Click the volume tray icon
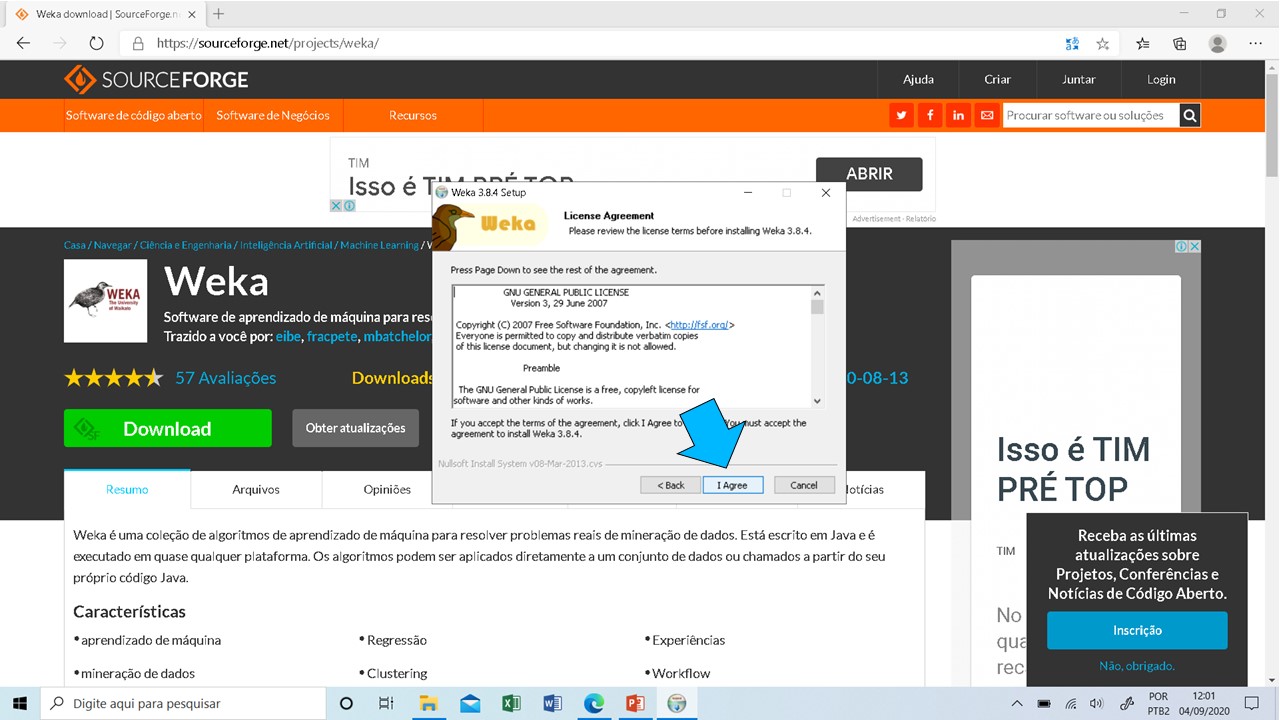Image resolution: width=1280 pixels, height=720 pixels. pos(1096,703)
